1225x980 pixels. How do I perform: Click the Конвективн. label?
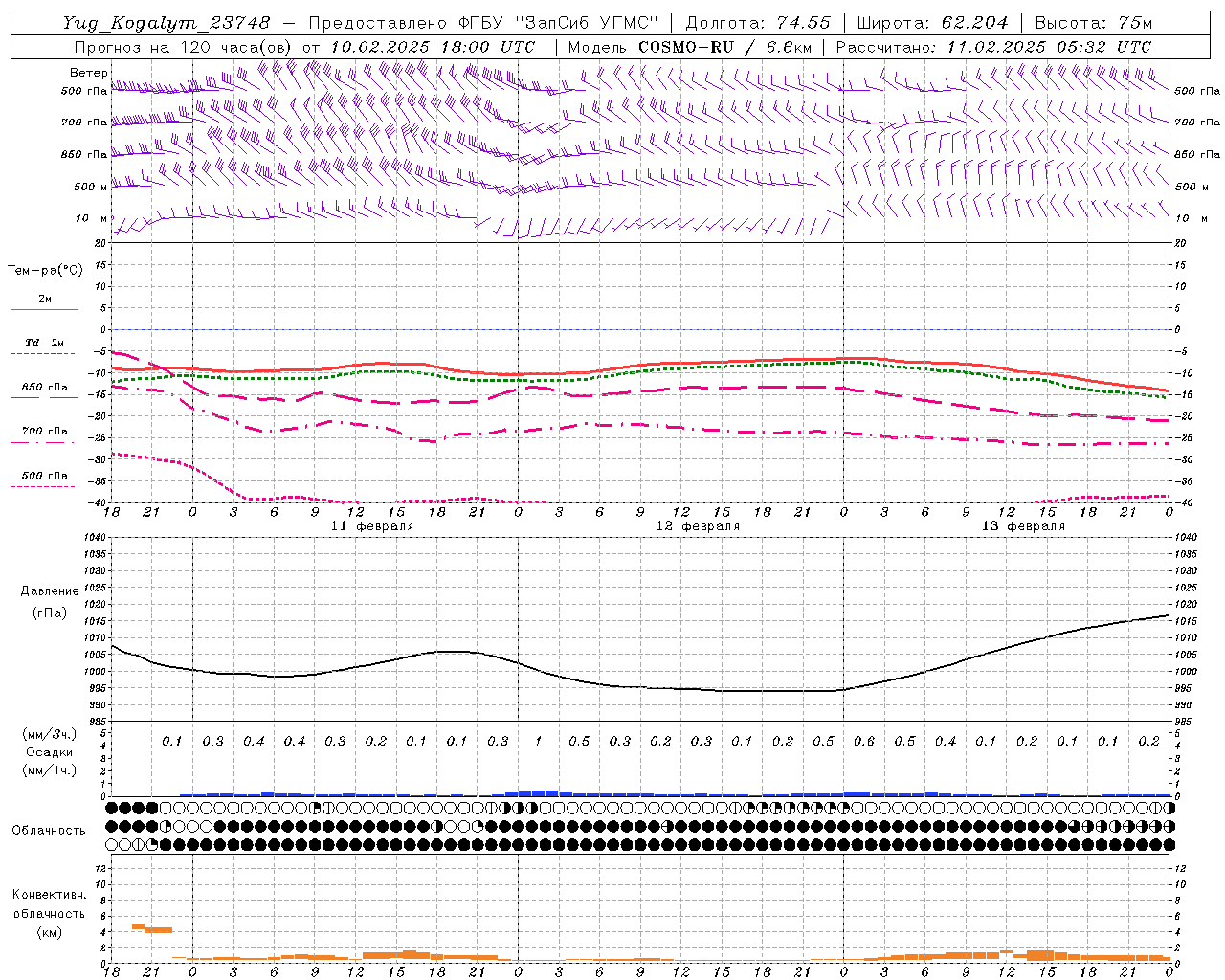pyautogui.click(x=49, y=895)
